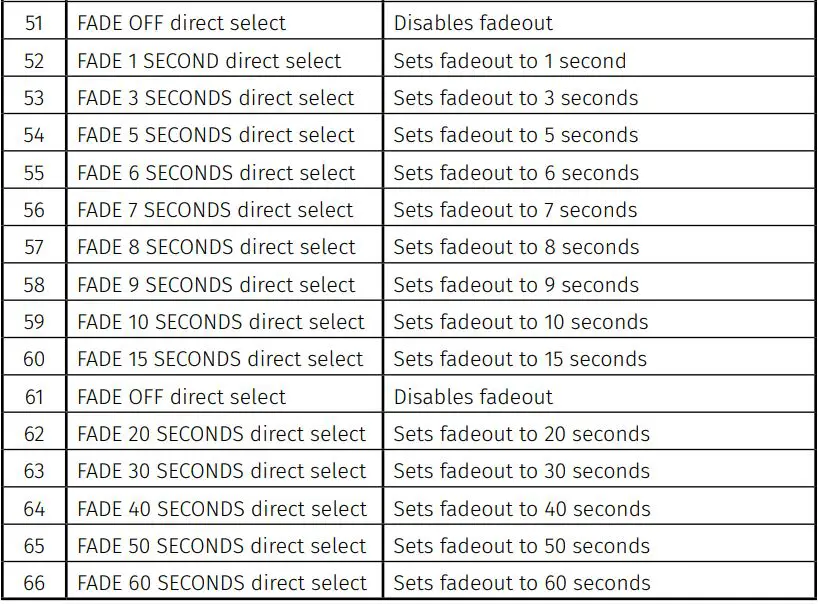Click 'Sets fadeout to 10 seconds' description

pos(520,322)
